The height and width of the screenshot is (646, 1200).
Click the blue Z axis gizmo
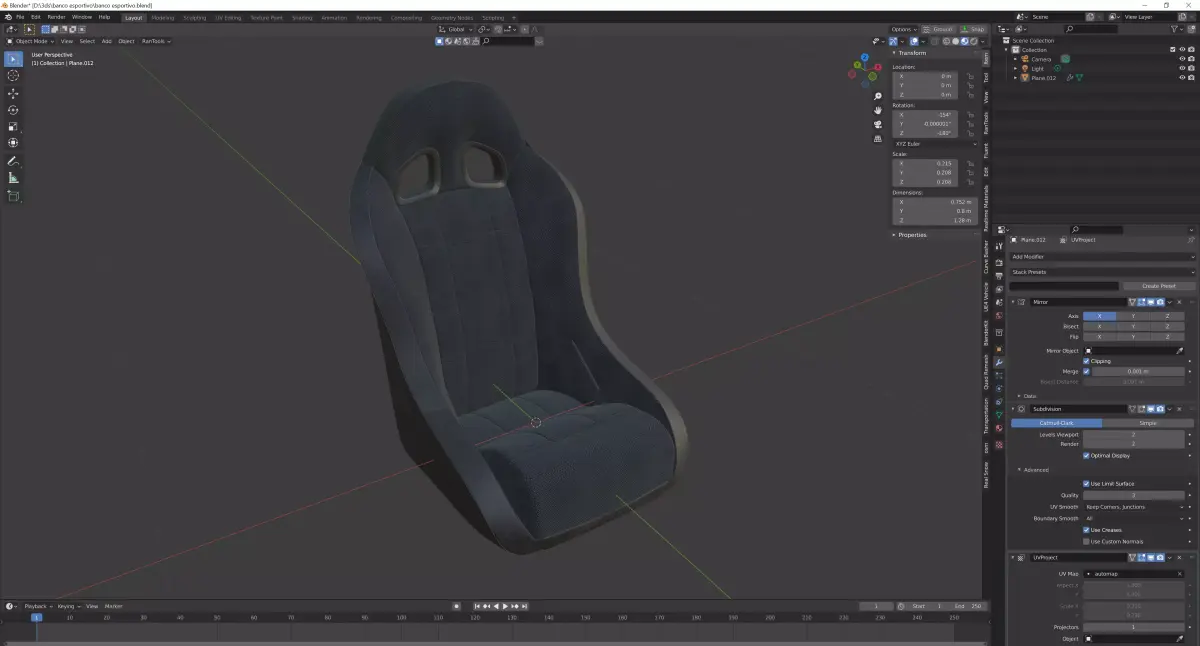(866, 57)
